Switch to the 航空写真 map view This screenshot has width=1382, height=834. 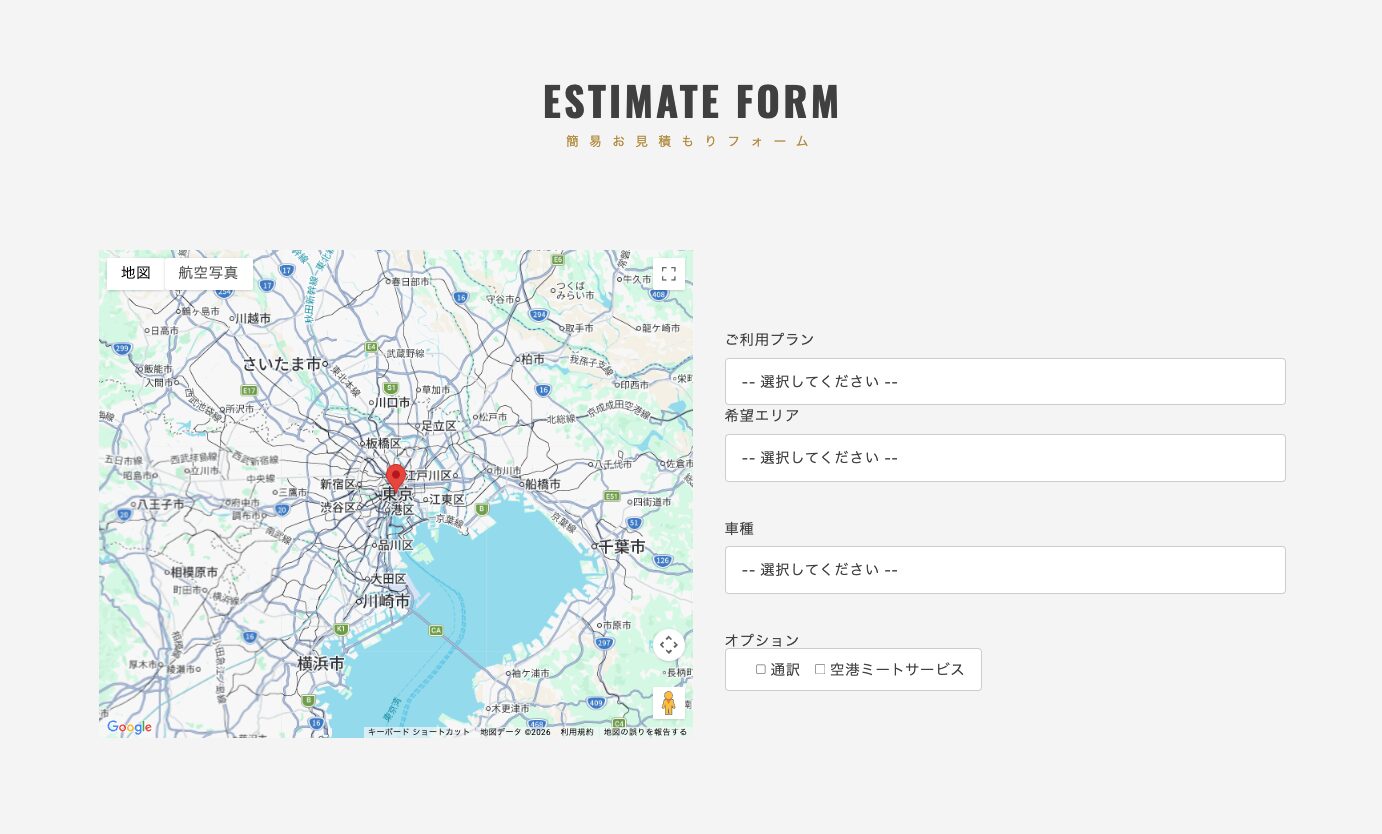(x=208, y=273)
